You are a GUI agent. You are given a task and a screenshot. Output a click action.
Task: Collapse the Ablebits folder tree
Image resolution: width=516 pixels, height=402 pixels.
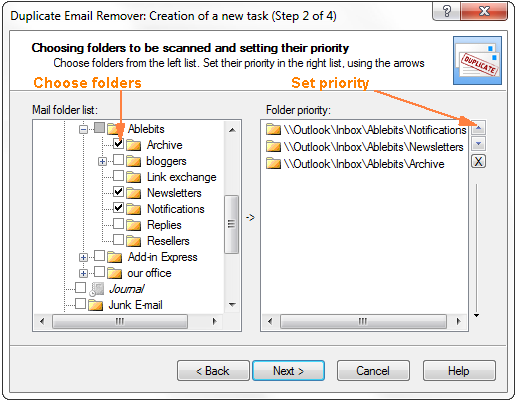click(x=83, y=129)
